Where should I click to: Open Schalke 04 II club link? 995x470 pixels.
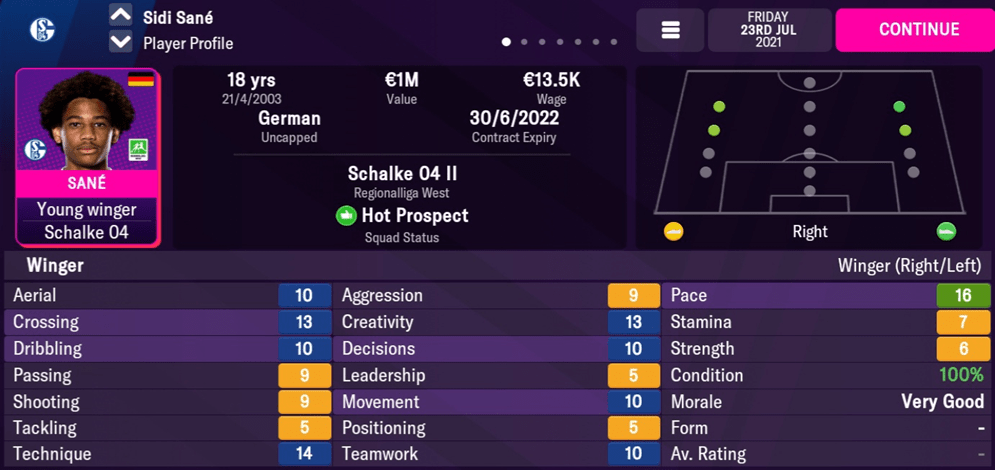pyautogui.click(x=402, y=173)
